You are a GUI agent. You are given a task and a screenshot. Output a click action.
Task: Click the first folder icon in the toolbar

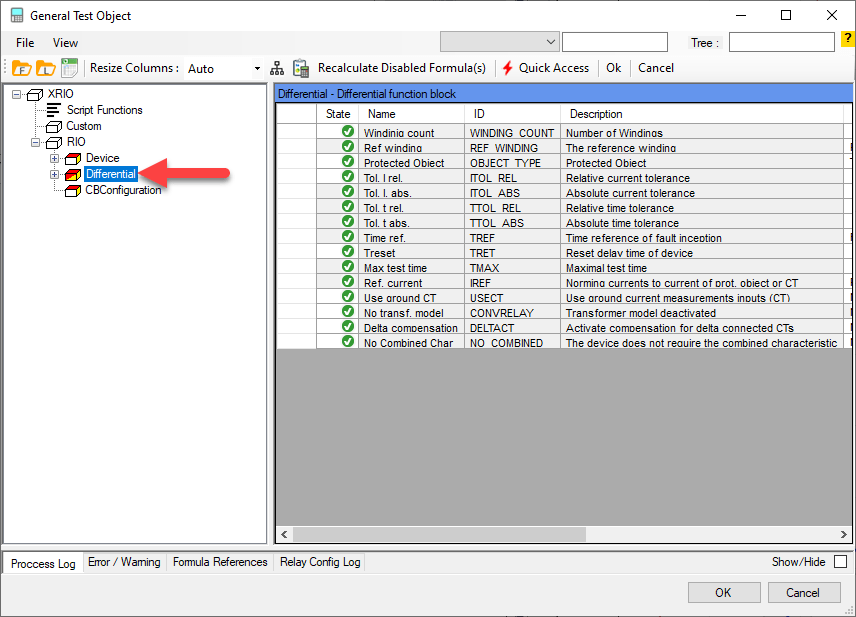(22, 68)
